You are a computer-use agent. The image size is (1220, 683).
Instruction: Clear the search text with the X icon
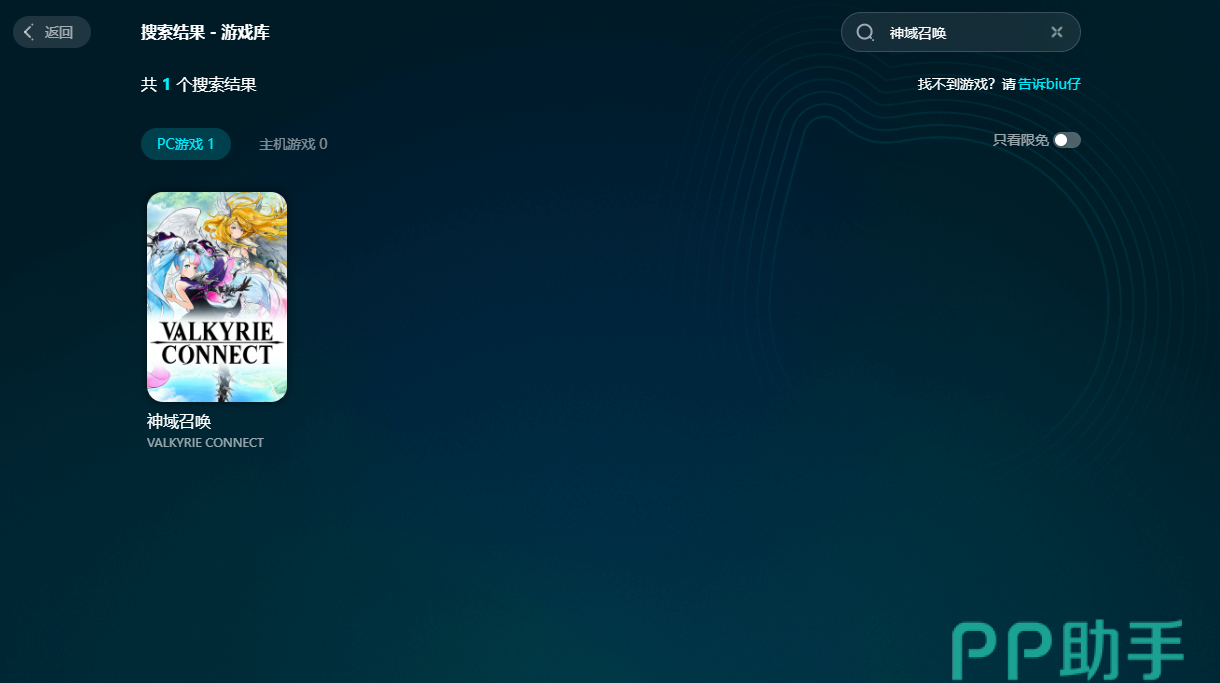pyautogui.click(x=1057, y=32)
